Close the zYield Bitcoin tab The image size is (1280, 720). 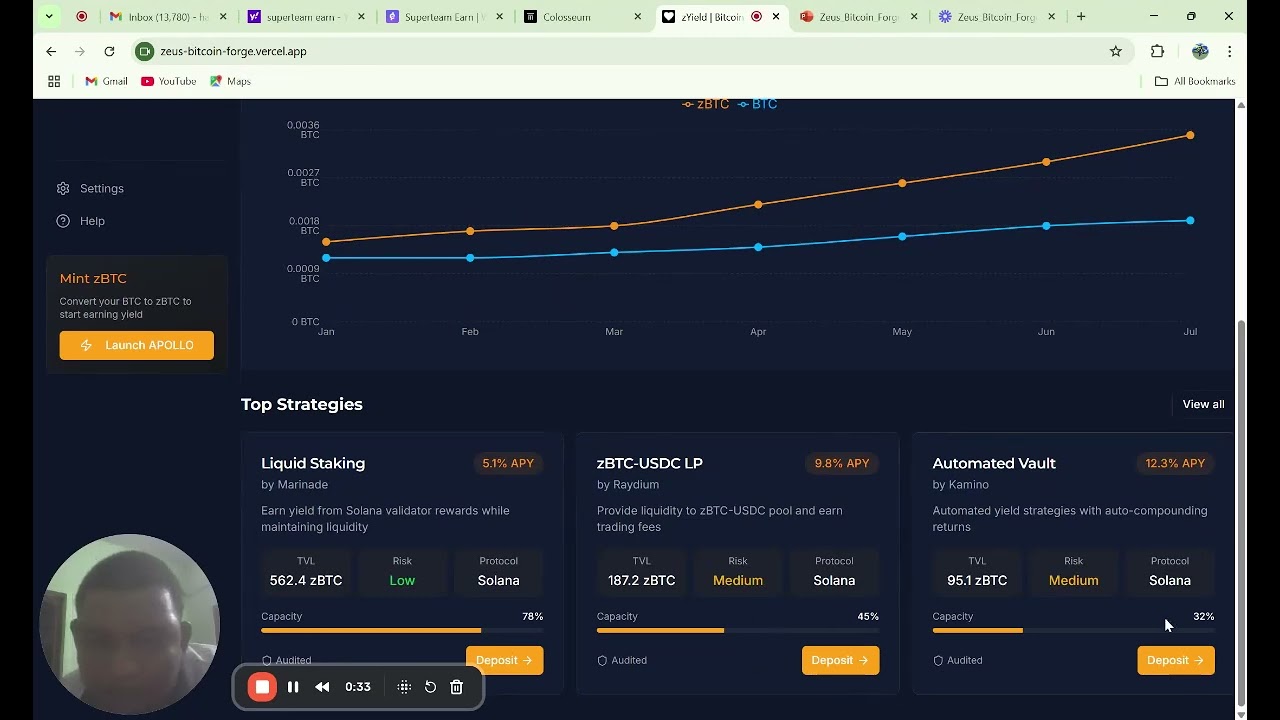(x=776, y=17)
